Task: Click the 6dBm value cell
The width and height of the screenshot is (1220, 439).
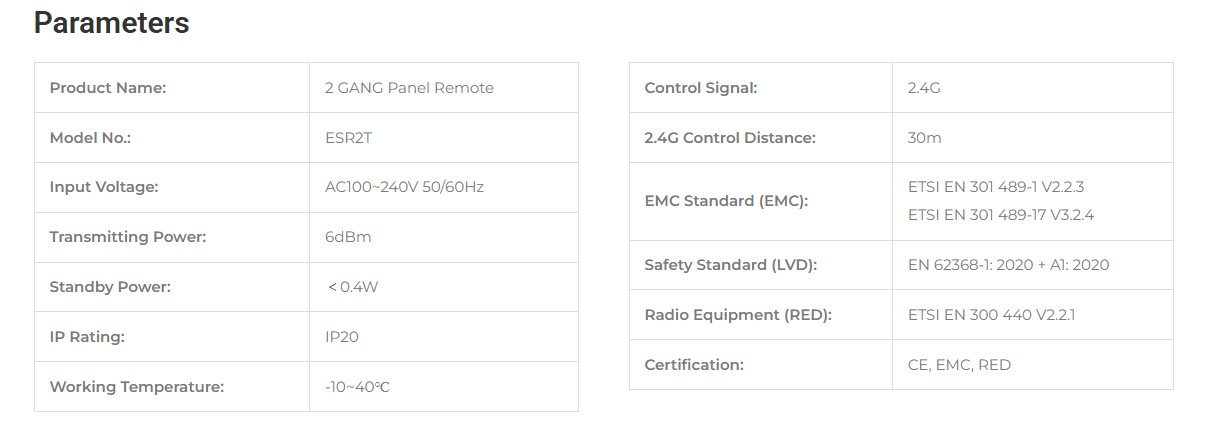Action: click(x=348, y=237)
